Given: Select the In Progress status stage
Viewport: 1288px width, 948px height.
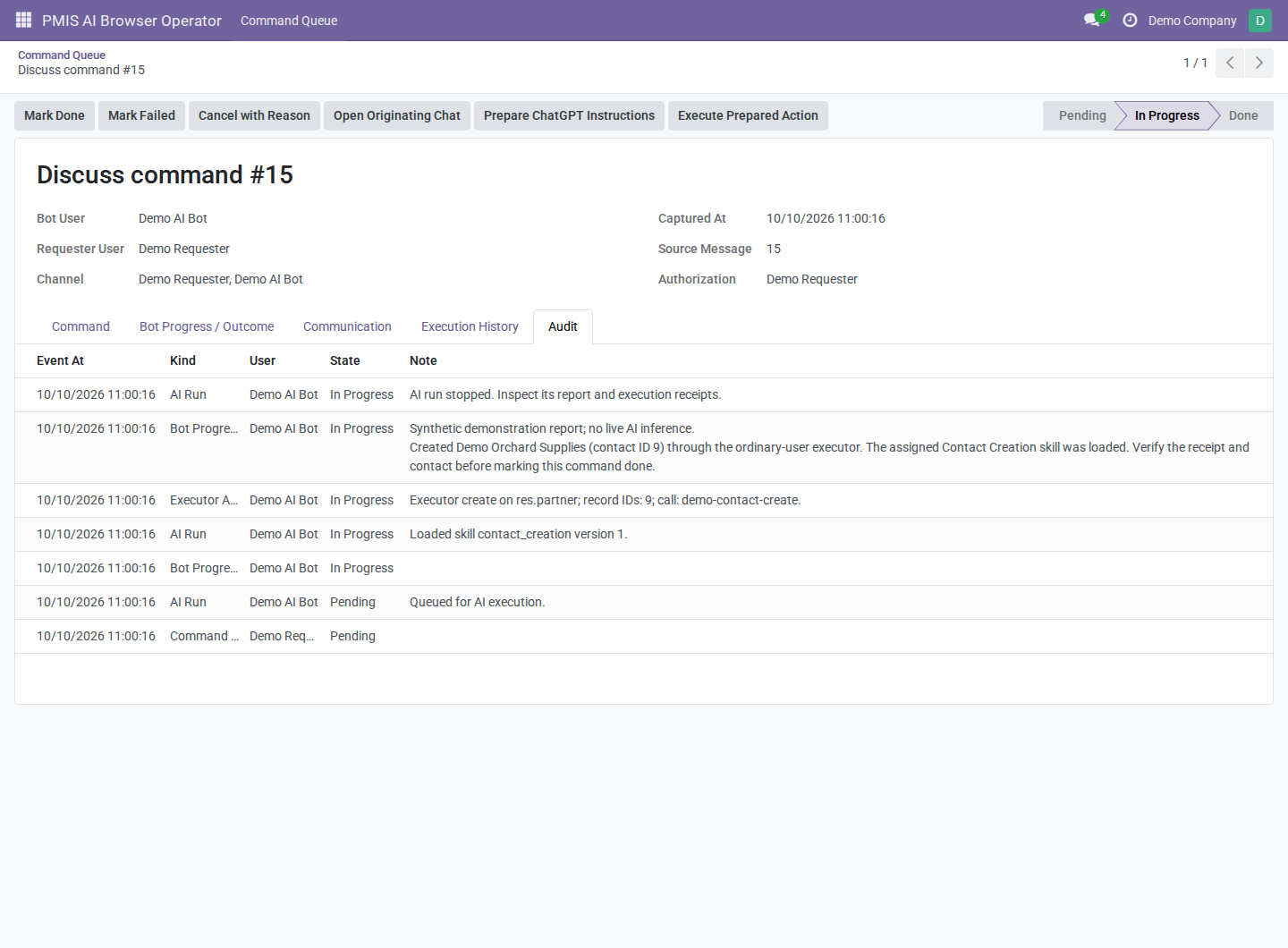Looking at the screenshot, I should (x=1166, y=115).
